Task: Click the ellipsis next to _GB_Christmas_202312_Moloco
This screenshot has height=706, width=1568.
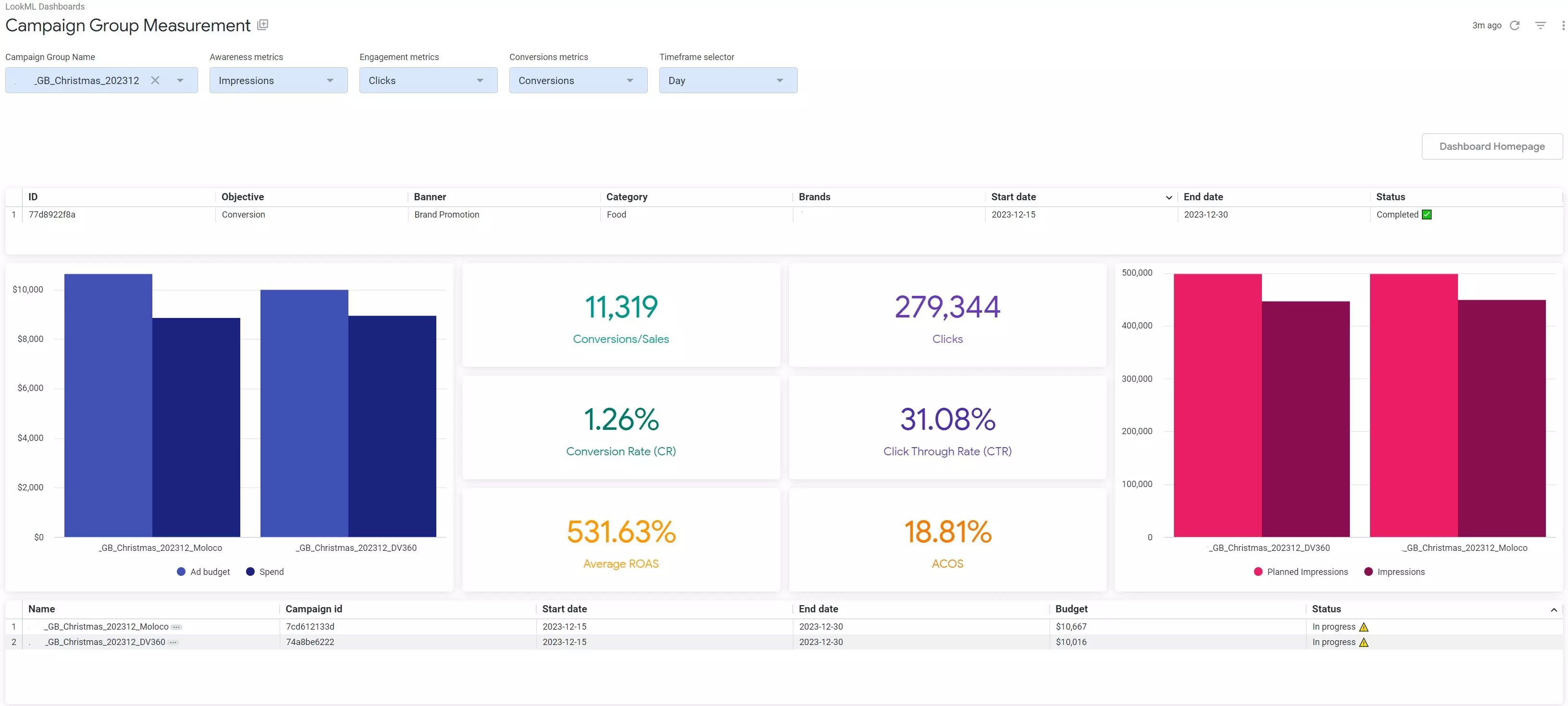Action: click(176, 627)
